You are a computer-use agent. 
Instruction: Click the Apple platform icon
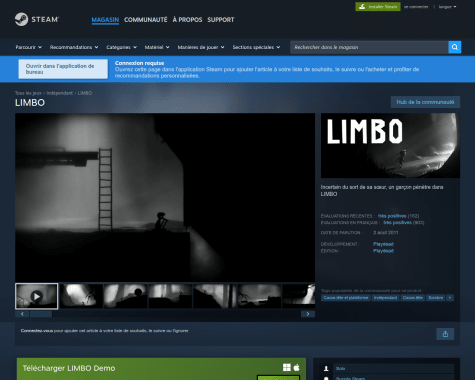(x=296, y=367)
